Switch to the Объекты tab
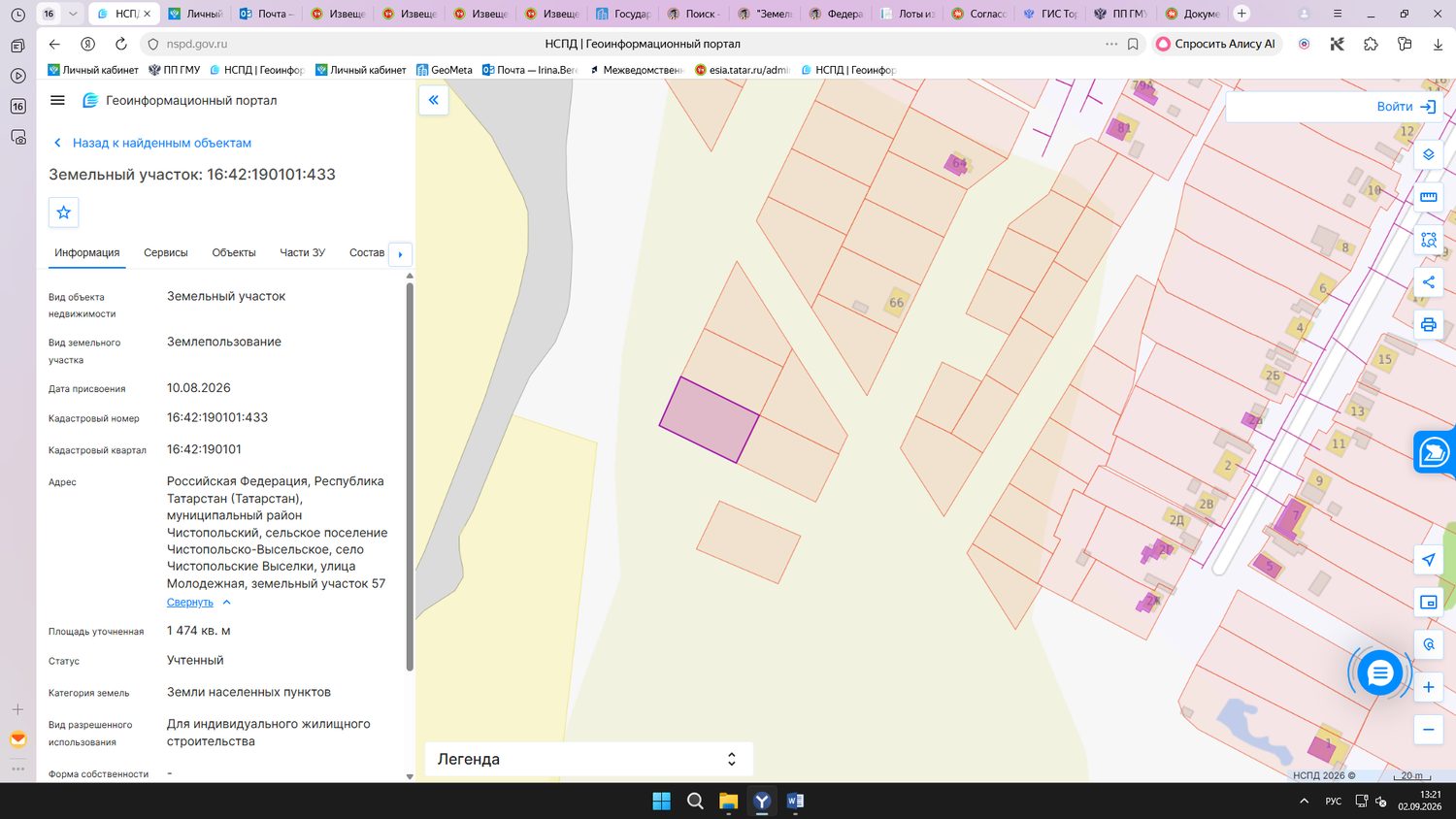The height and width of the screenshot is (819, 1456). (x=234, y=252)
